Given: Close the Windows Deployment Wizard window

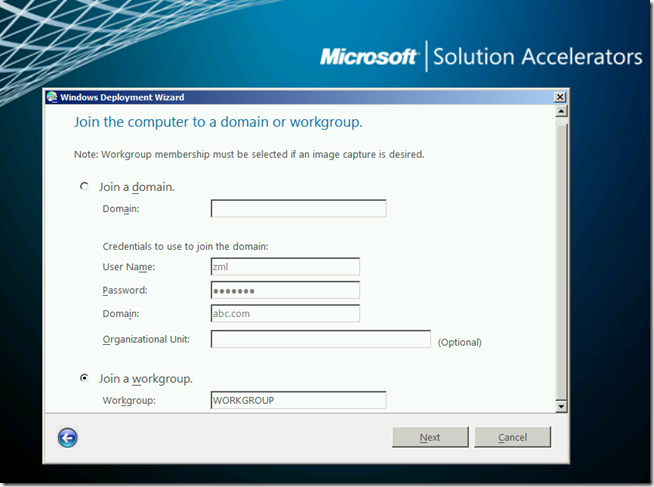Looking at the screenshot, I should click(560, 97).
